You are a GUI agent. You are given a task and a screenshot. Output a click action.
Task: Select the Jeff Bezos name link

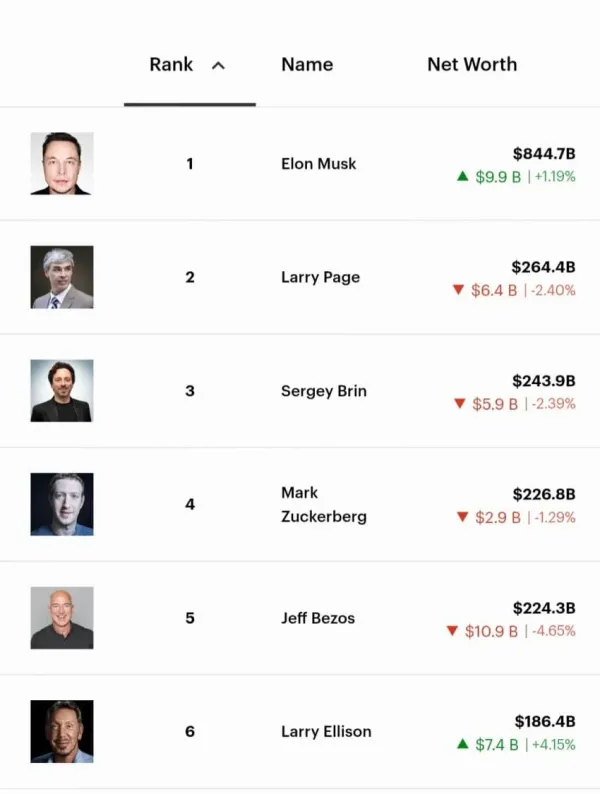[317, 618]
